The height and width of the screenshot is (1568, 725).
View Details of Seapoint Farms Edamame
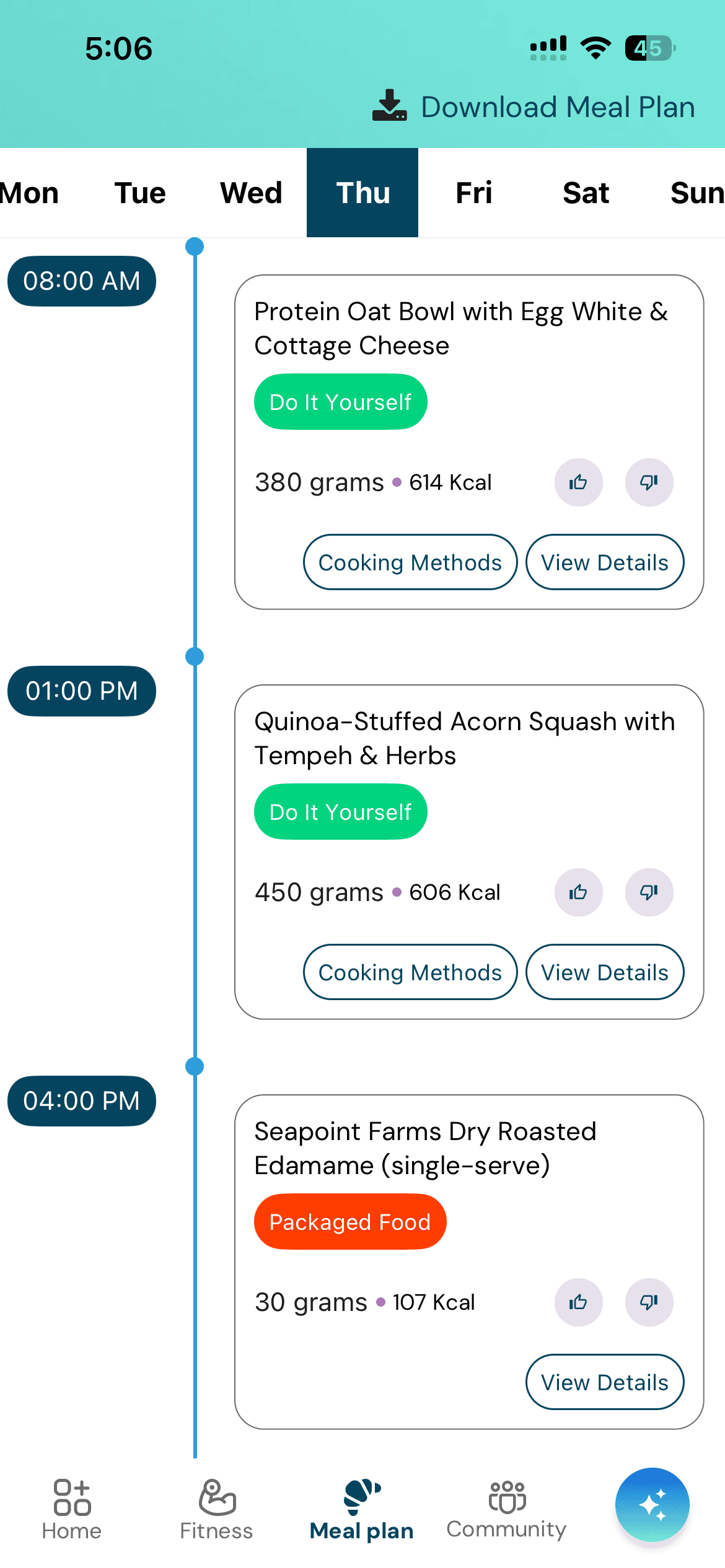point(605,1382)
